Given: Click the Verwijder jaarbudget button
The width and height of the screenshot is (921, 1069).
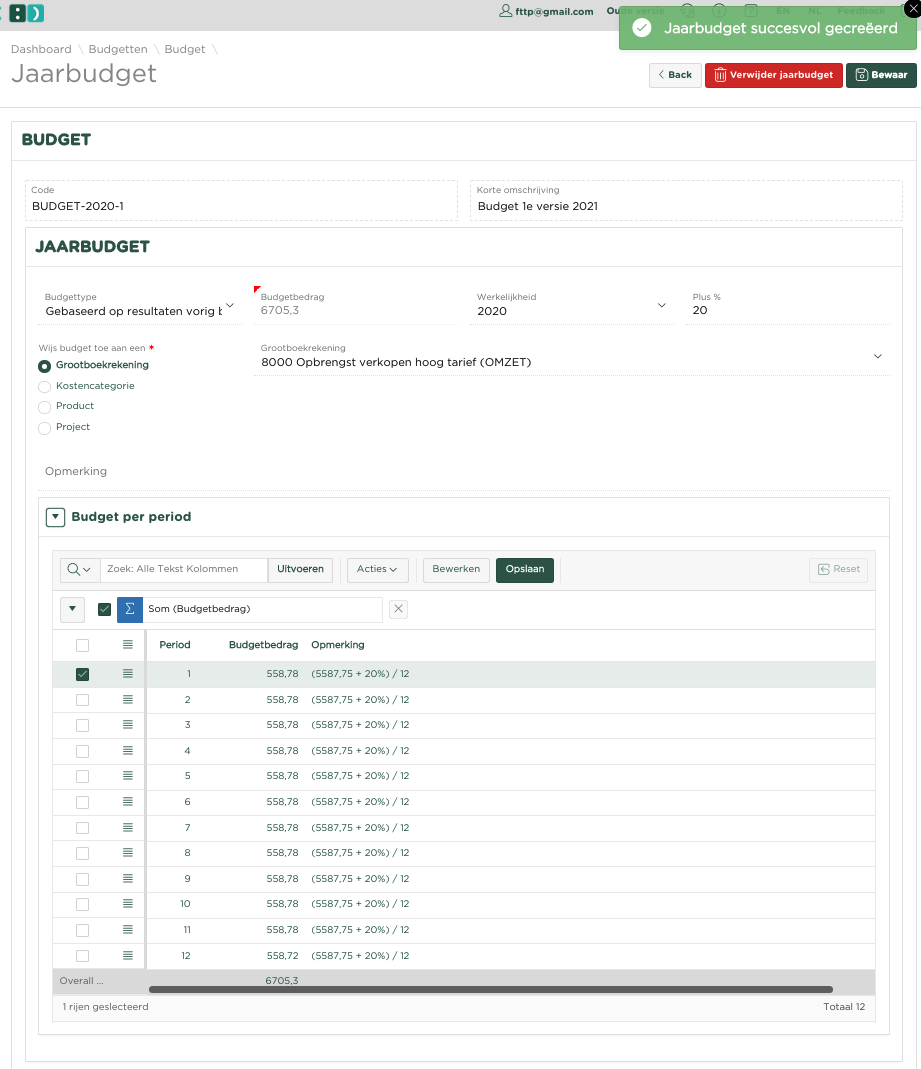Looking at the screenshot, I should [773, 75].
